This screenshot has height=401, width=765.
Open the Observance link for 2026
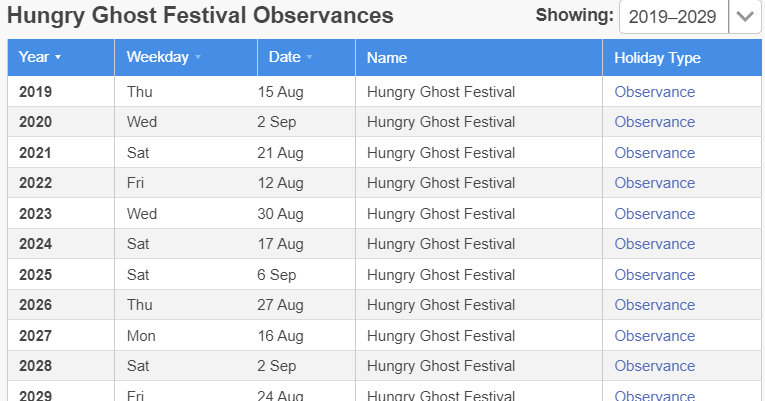point(654,305)
